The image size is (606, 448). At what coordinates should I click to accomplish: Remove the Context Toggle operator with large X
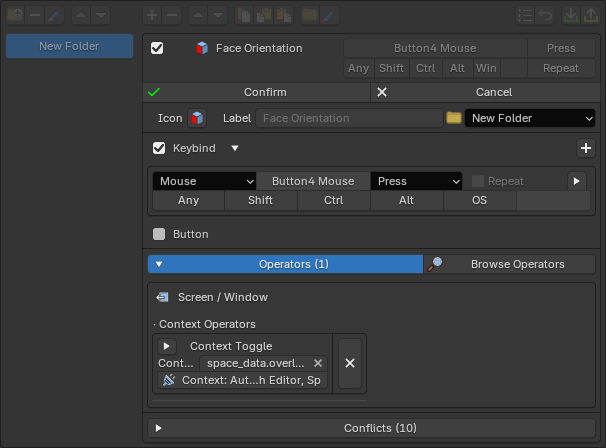click(x=350, y=363)
